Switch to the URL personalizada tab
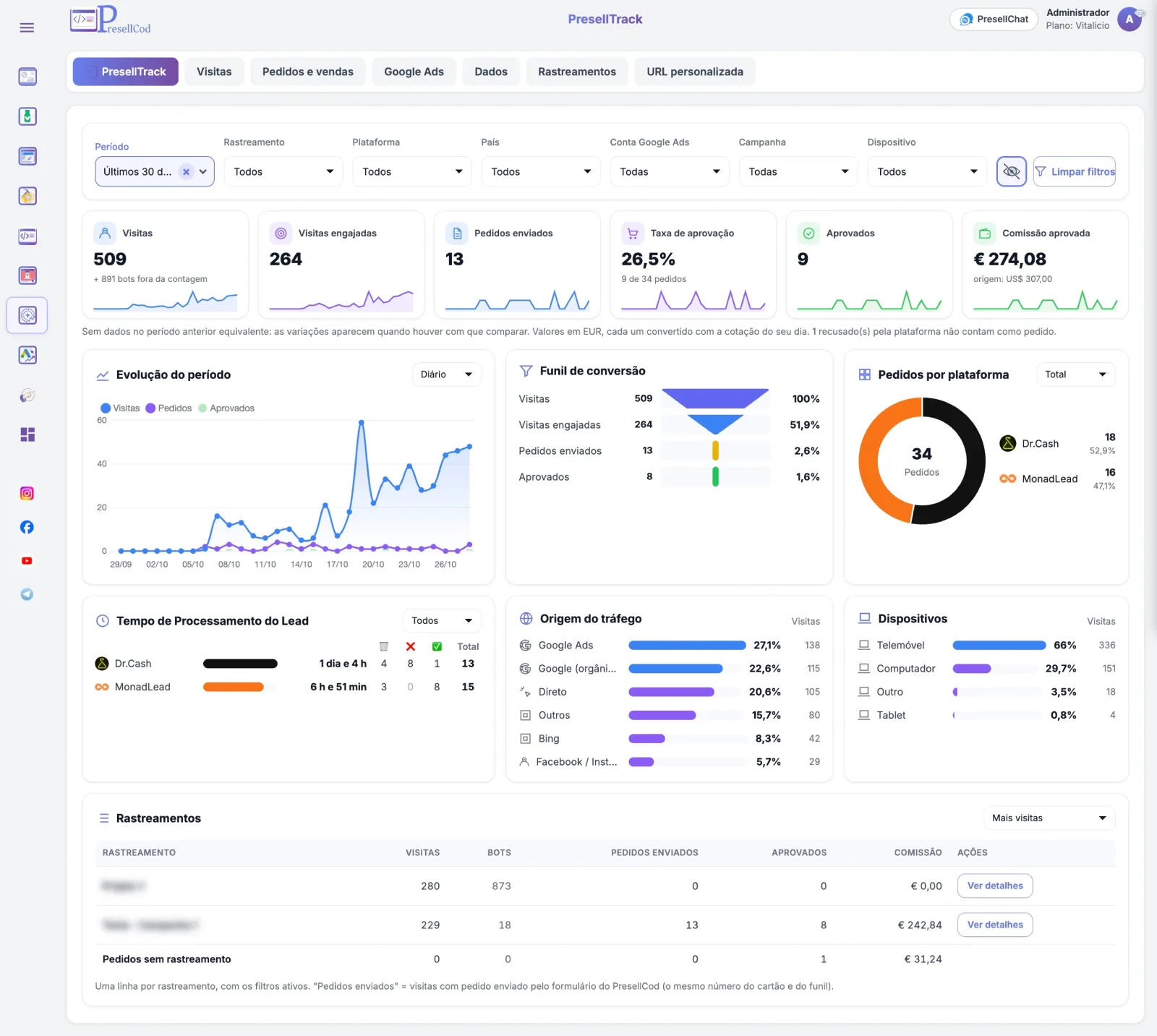Viewport: 1157px width, 1036px height. tap(695, 72)
